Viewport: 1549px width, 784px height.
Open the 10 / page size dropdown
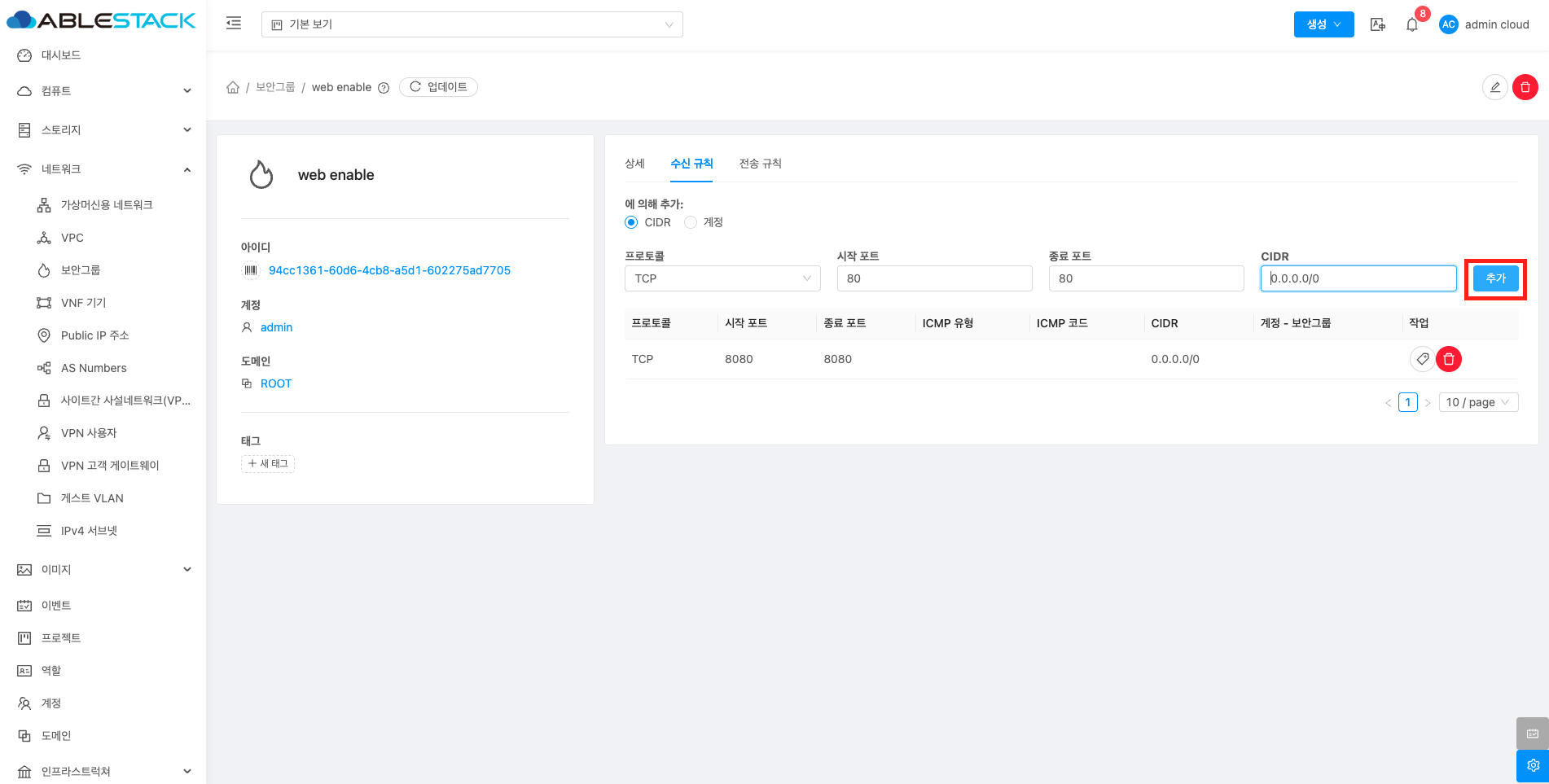(1477, 402)
